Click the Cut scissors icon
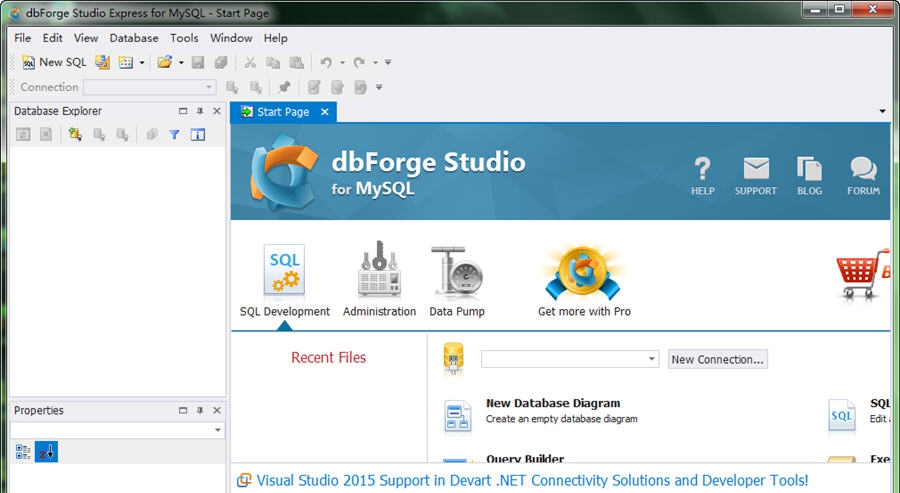 click(250, 62)
